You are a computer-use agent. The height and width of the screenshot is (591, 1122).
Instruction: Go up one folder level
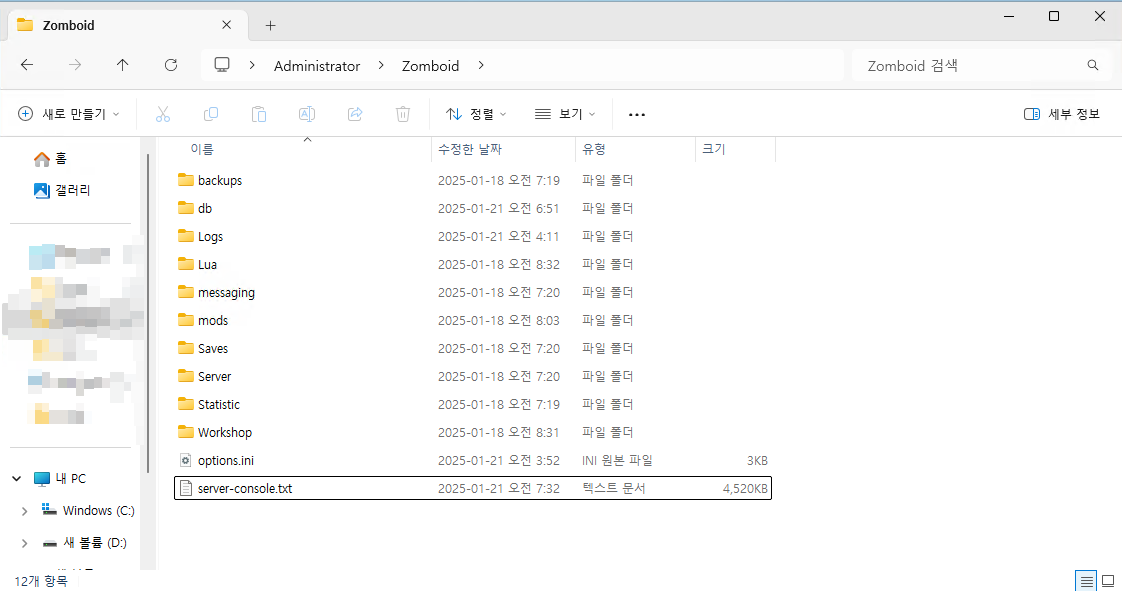tap(122, 65)
